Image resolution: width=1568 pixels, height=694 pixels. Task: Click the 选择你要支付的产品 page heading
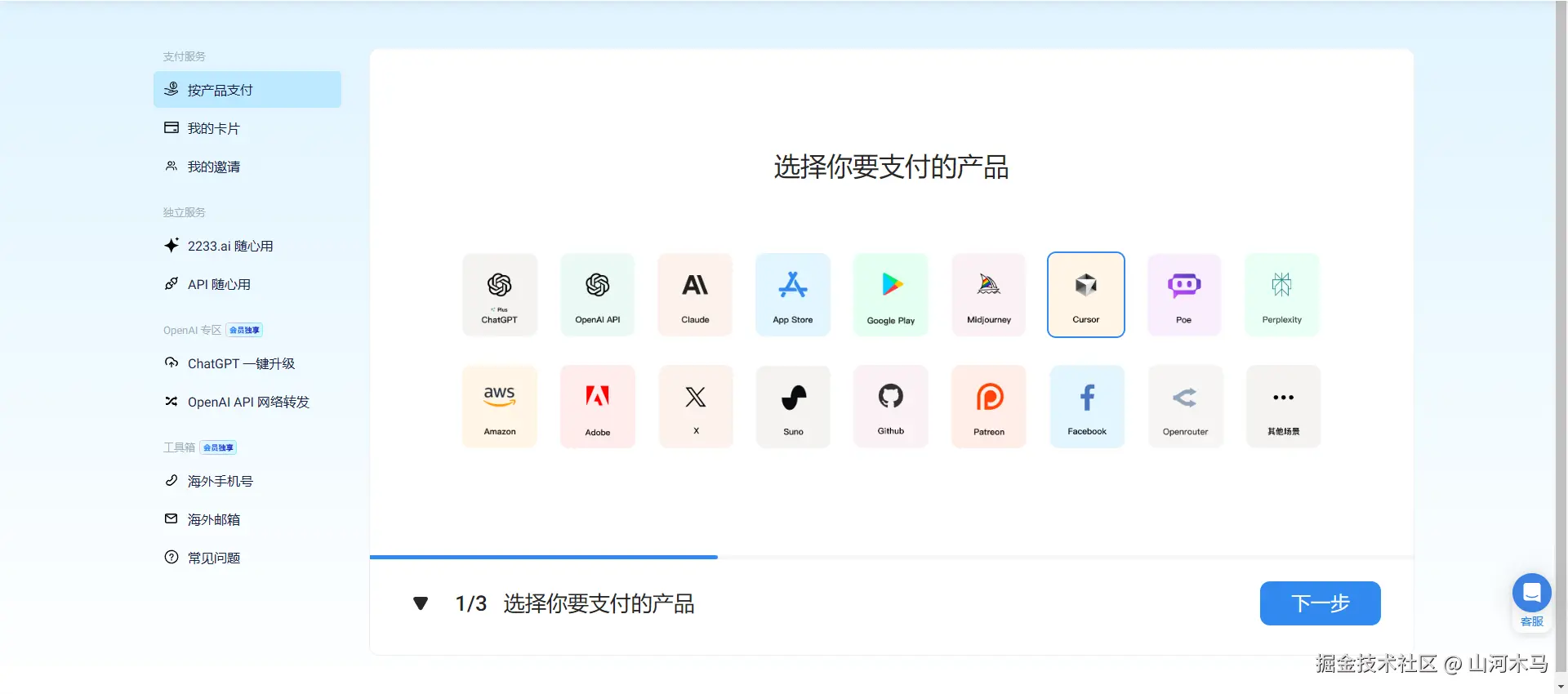point(891,167)
